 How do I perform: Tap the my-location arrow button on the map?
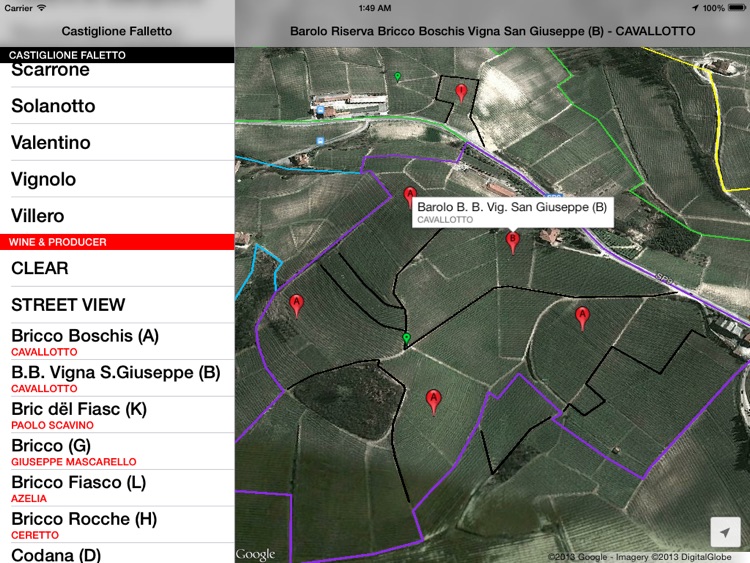pos(725,532)
